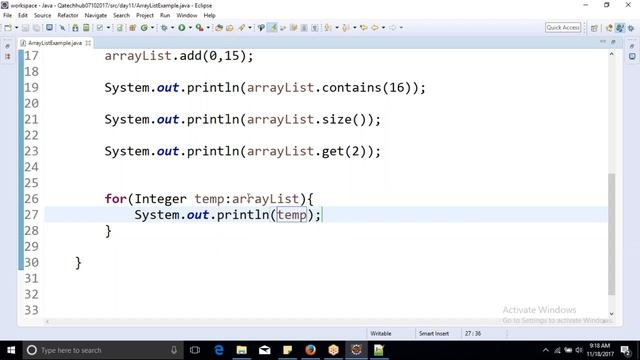Open the Project menu
Viewport: 640px width, 360px height.
point(145,16)
